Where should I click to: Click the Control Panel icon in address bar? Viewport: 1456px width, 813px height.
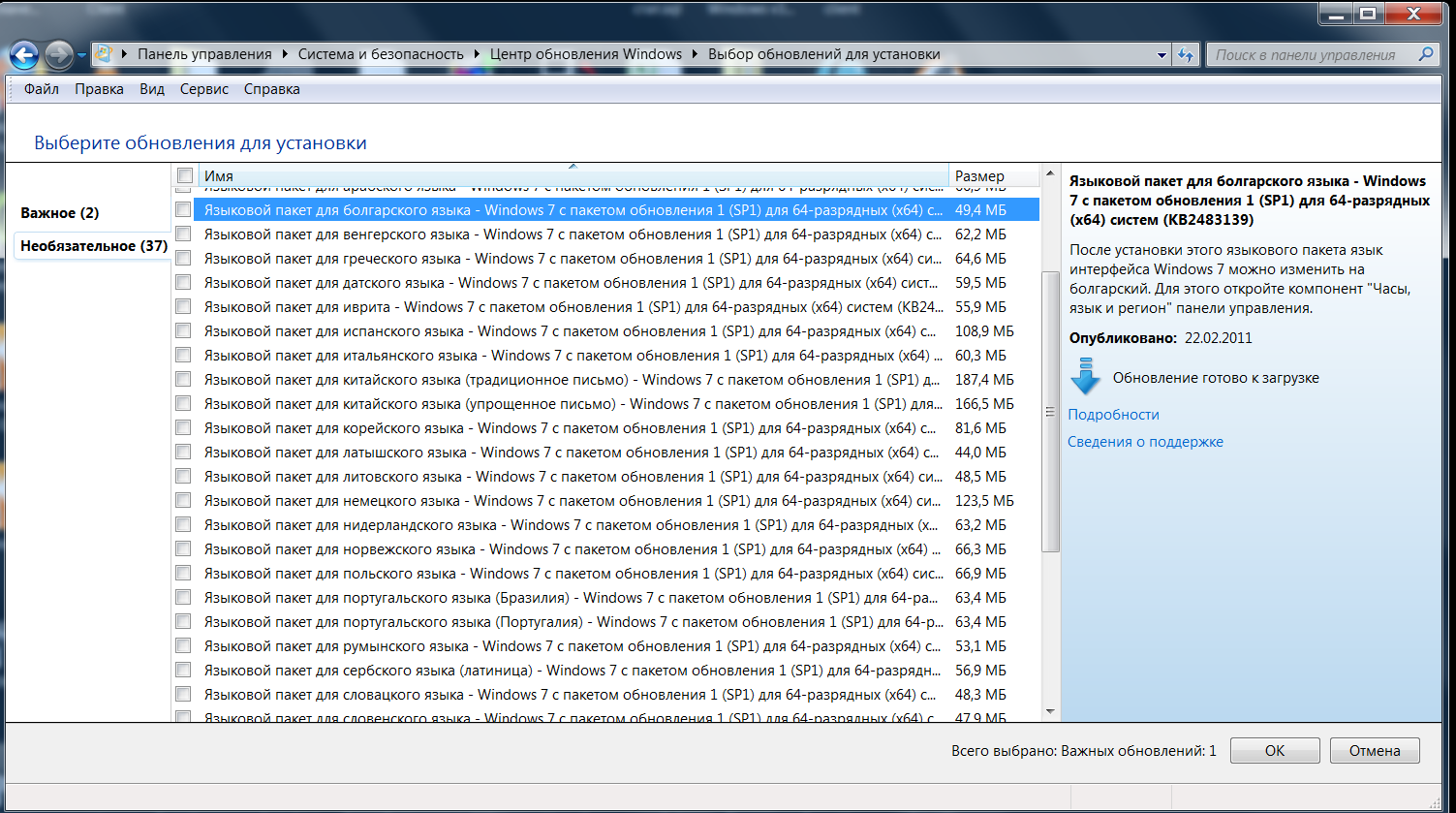[x=103, y=54]
